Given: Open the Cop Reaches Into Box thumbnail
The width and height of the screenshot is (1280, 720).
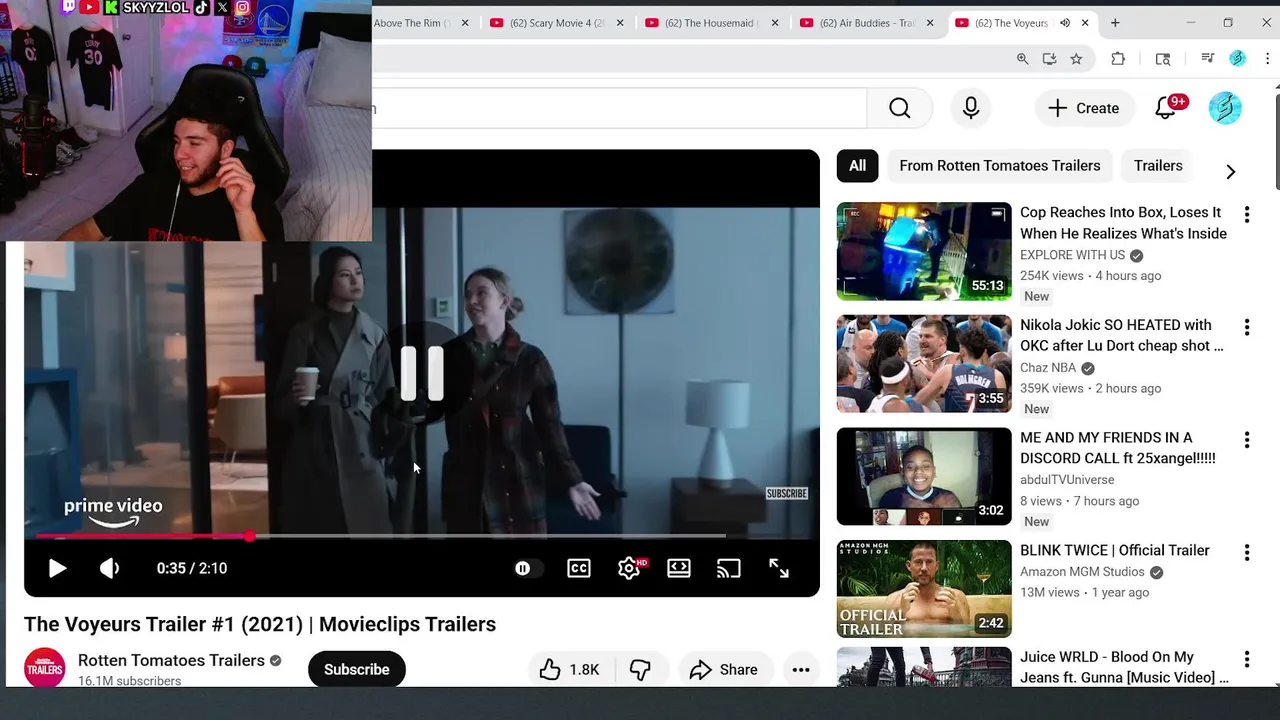Looking at the screenshot, I should pos(924,251).
